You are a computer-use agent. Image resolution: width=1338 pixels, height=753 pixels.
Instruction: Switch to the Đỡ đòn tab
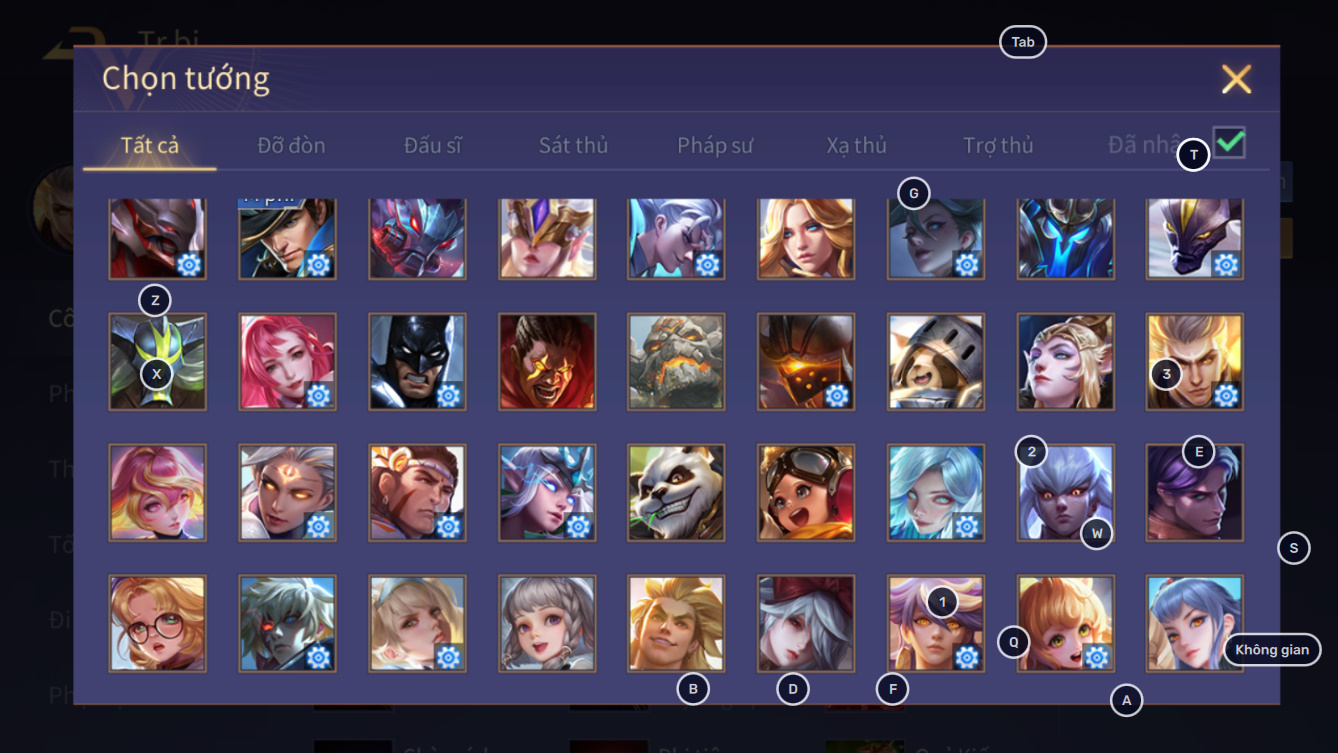pos(291,145)
